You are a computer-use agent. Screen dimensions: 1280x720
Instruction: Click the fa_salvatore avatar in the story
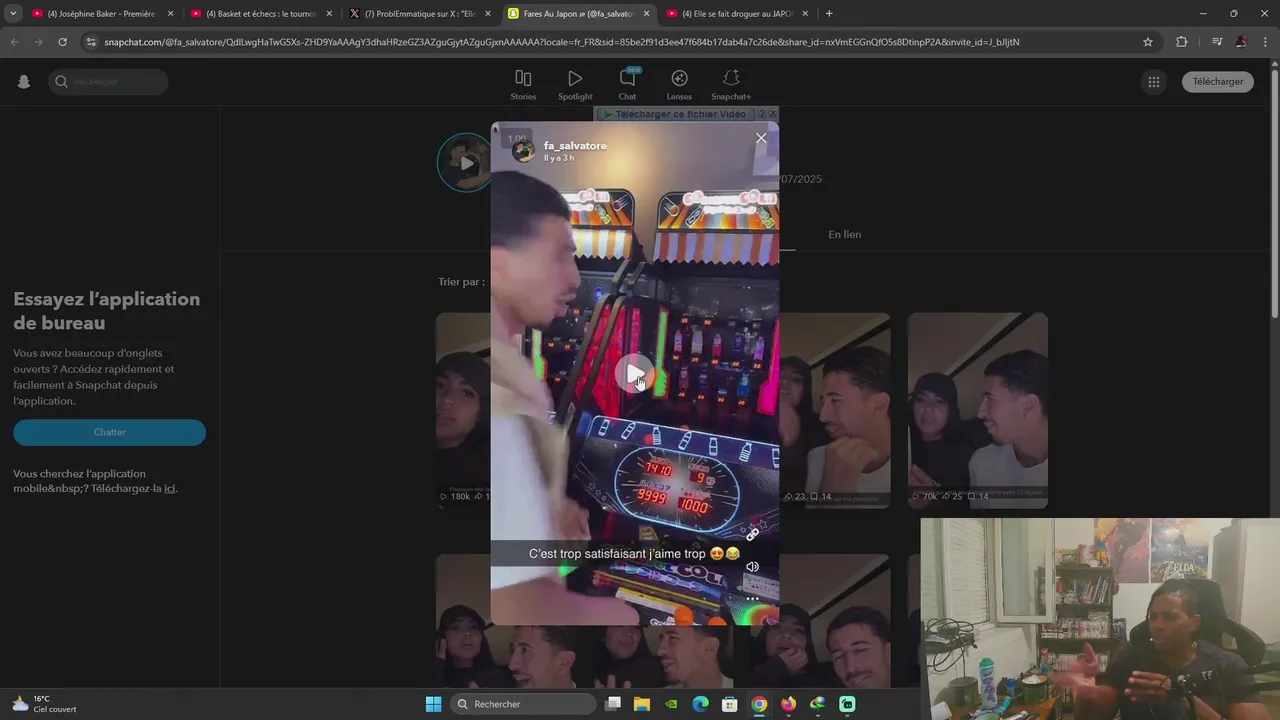point(524,151)
